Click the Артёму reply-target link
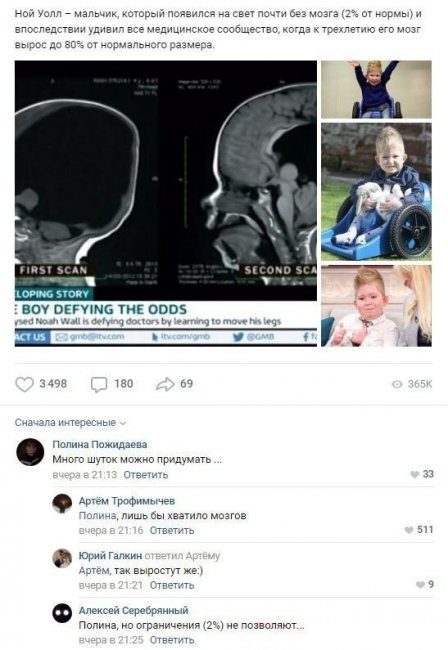 coord(203,555)
